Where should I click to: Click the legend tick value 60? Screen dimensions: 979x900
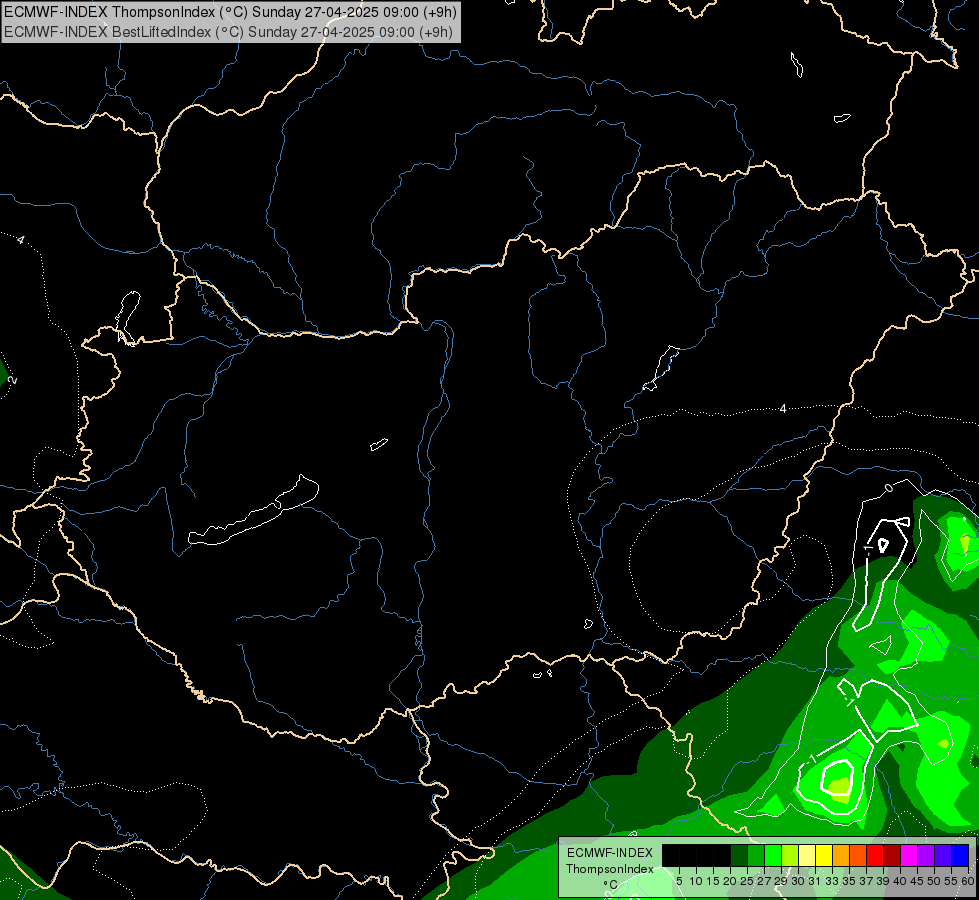click(968, 881)
